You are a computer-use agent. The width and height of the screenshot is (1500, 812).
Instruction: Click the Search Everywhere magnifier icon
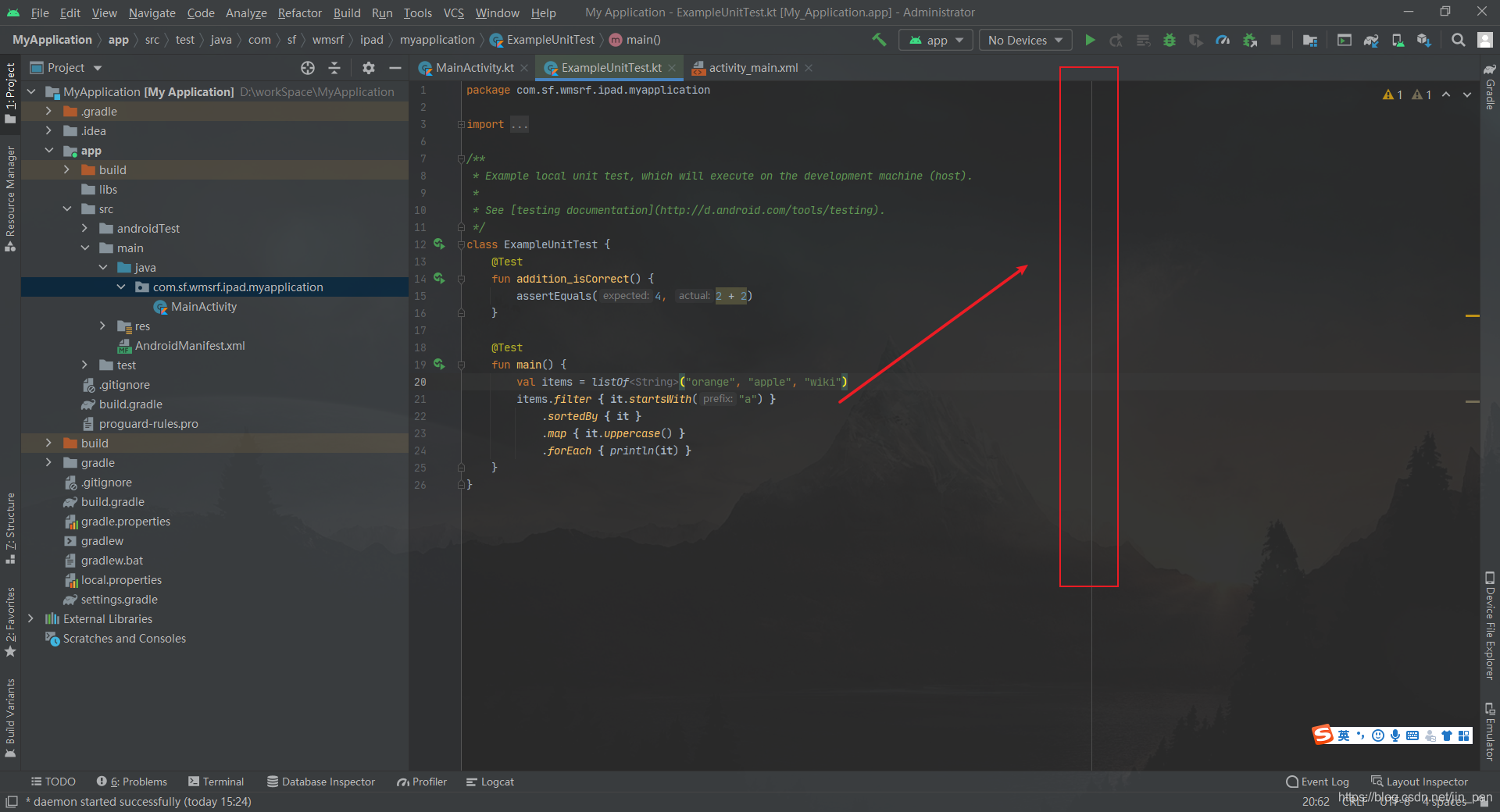point(1458,40)
